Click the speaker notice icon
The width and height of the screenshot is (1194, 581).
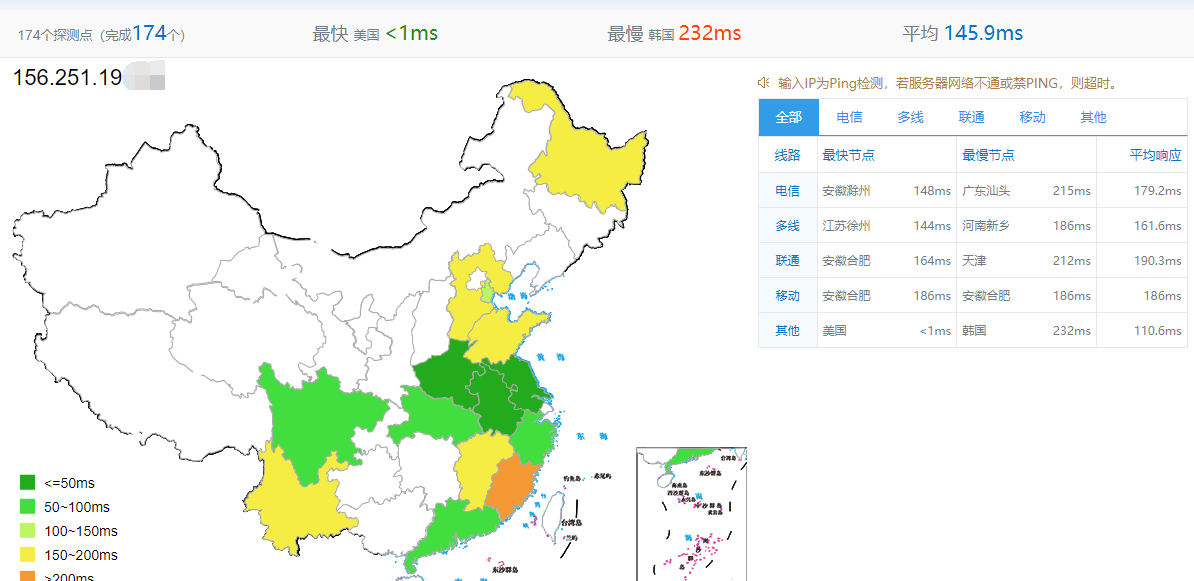763,82
